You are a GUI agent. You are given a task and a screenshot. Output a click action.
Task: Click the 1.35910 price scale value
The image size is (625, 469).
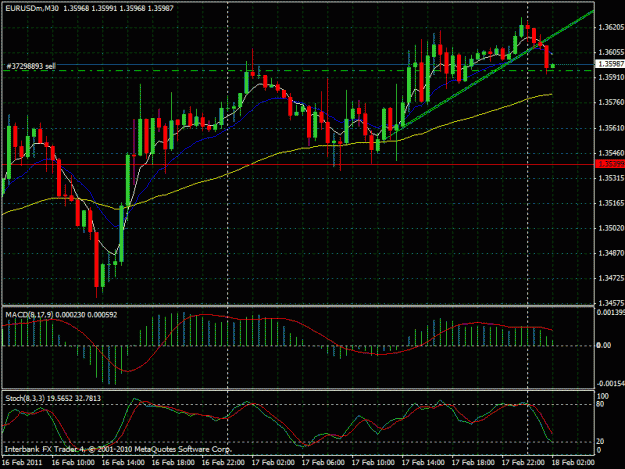tap(611, 77)
